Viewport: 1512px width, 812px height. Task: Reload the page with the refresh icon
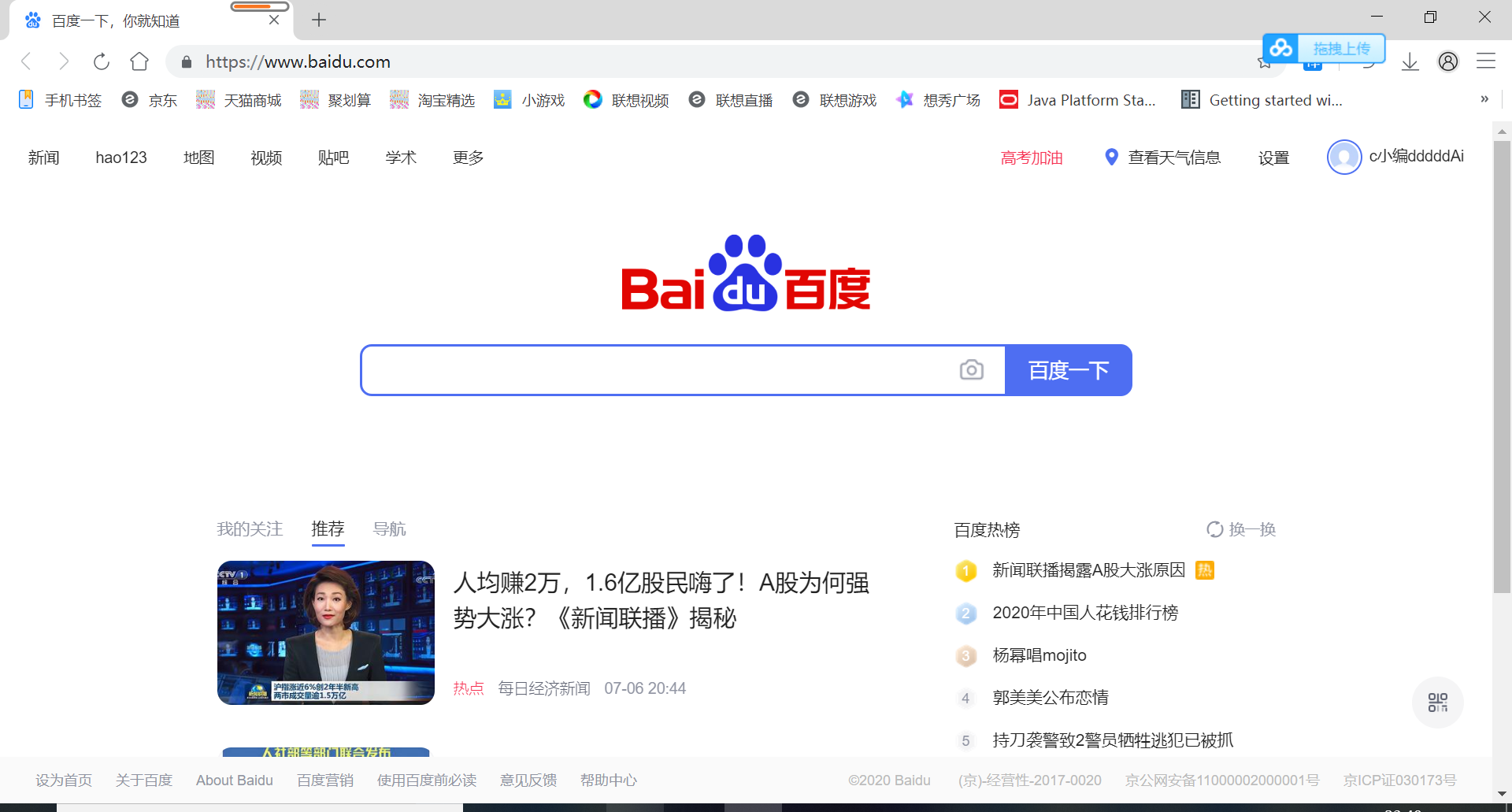coord(102,61)
